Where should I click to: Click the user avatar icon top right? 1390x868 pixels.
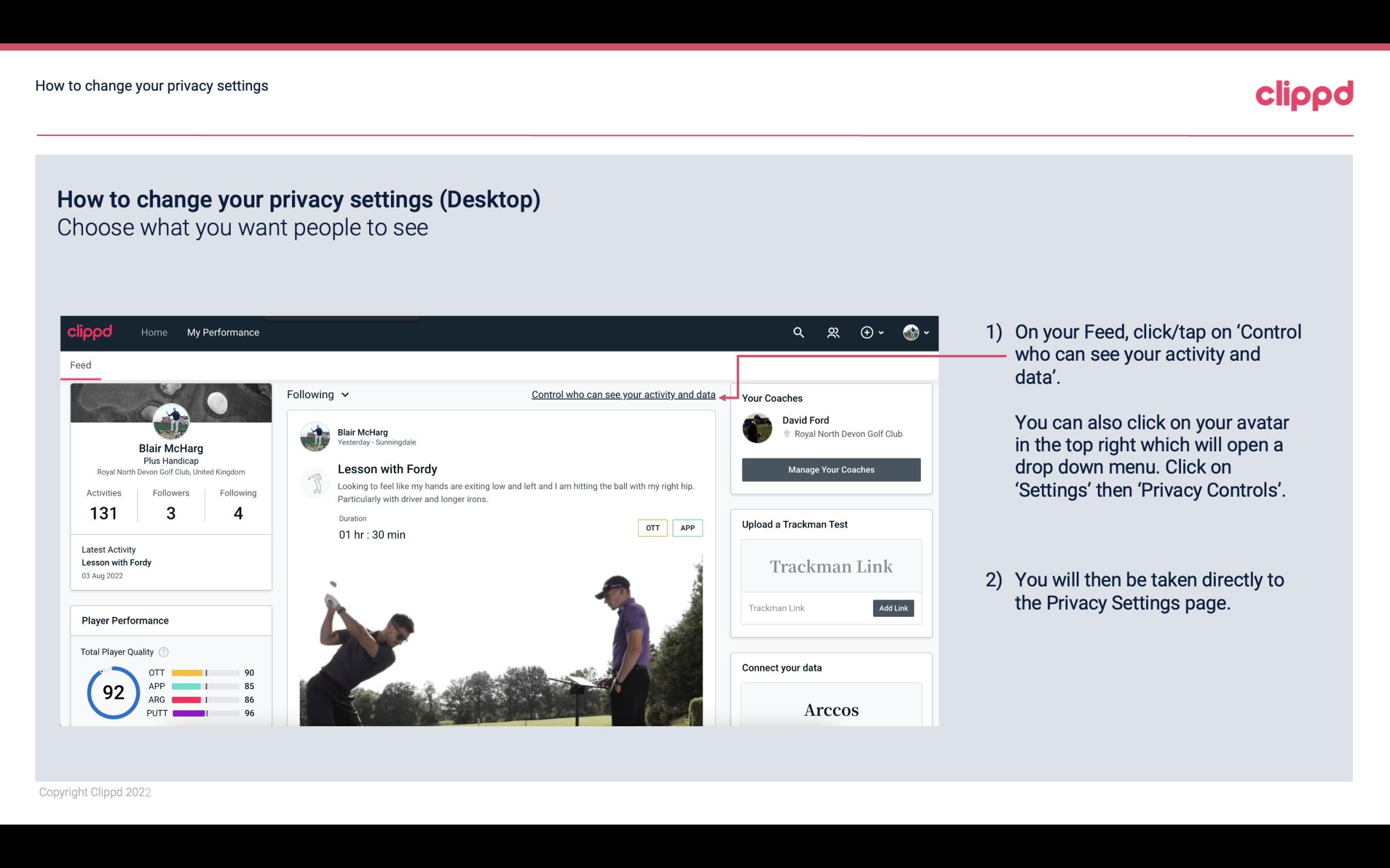click(910, 332)
